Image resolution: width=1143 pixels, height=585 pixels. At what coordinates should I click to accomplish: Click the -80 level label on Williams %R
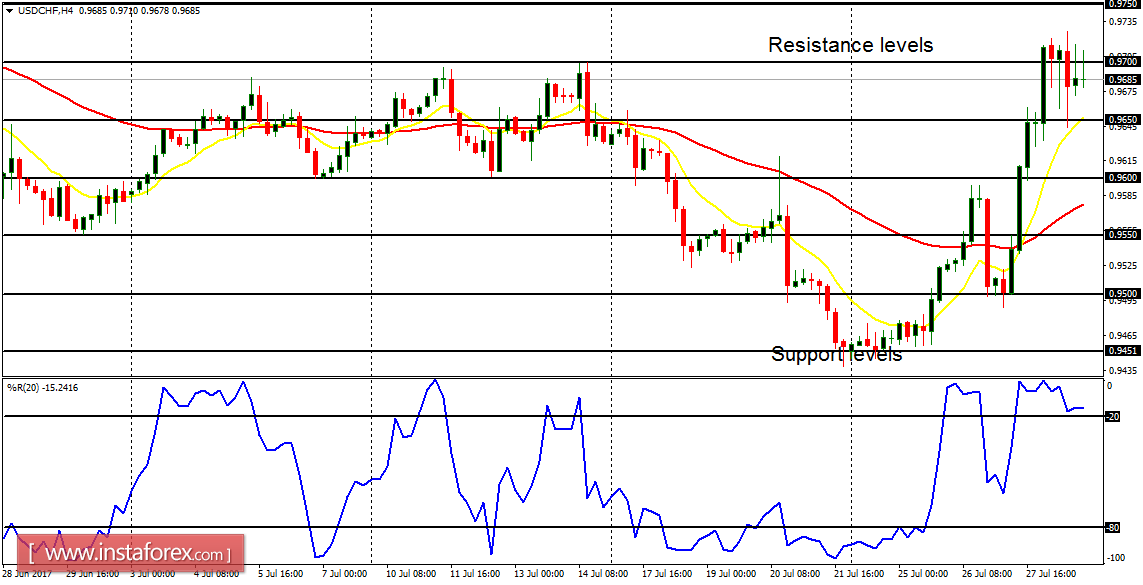point(1112,527)
